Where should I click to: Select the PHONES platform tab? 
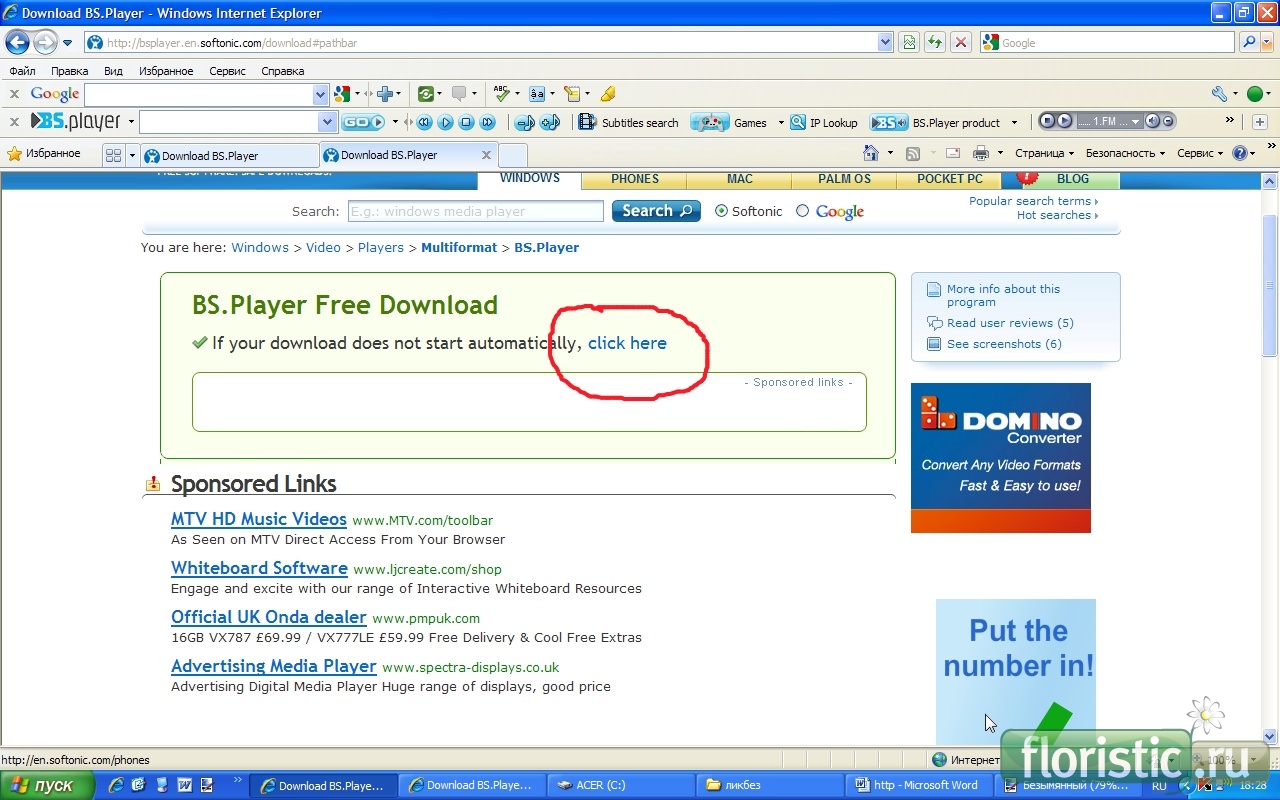(635, 179)
